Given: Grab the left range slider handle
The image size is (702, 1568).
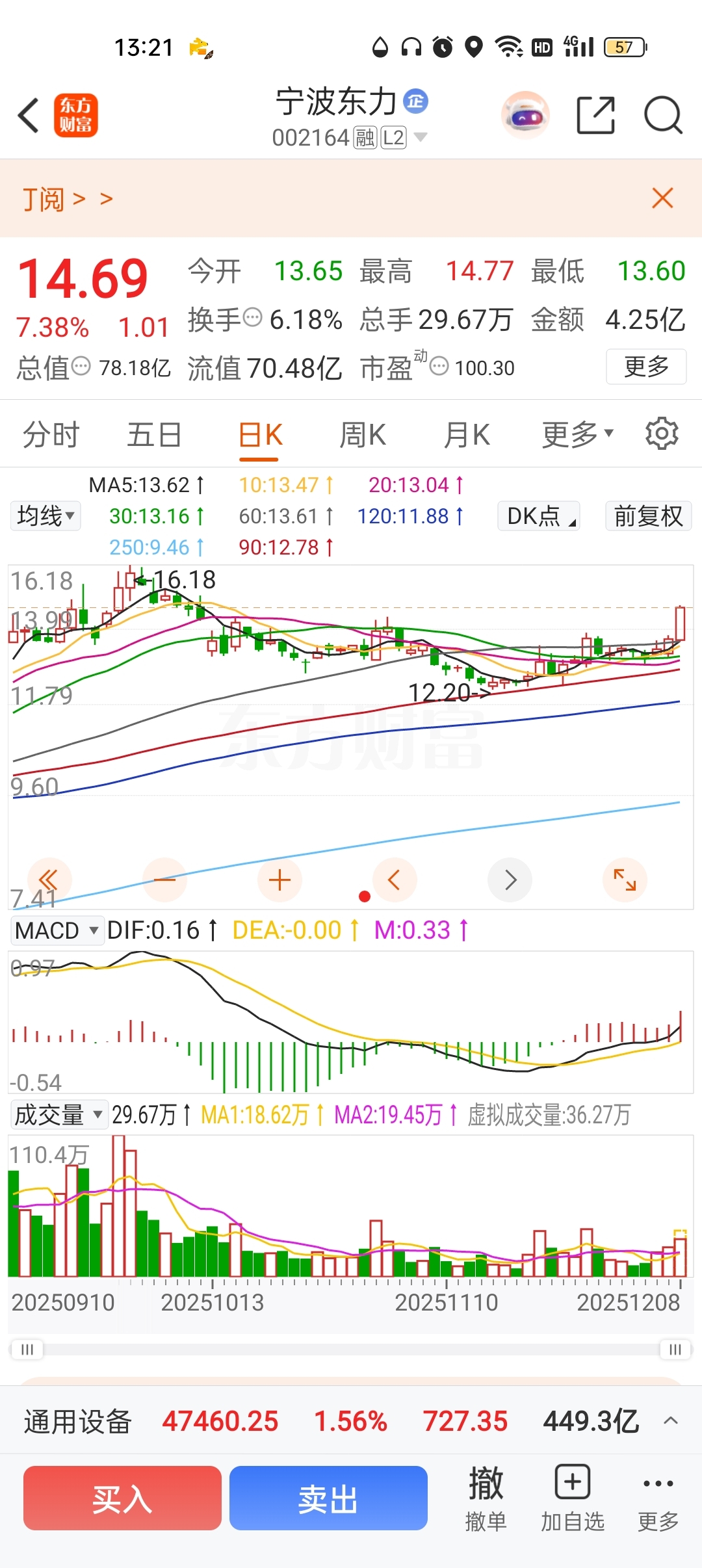Looking at the screenshot, I should point(27,1350).
